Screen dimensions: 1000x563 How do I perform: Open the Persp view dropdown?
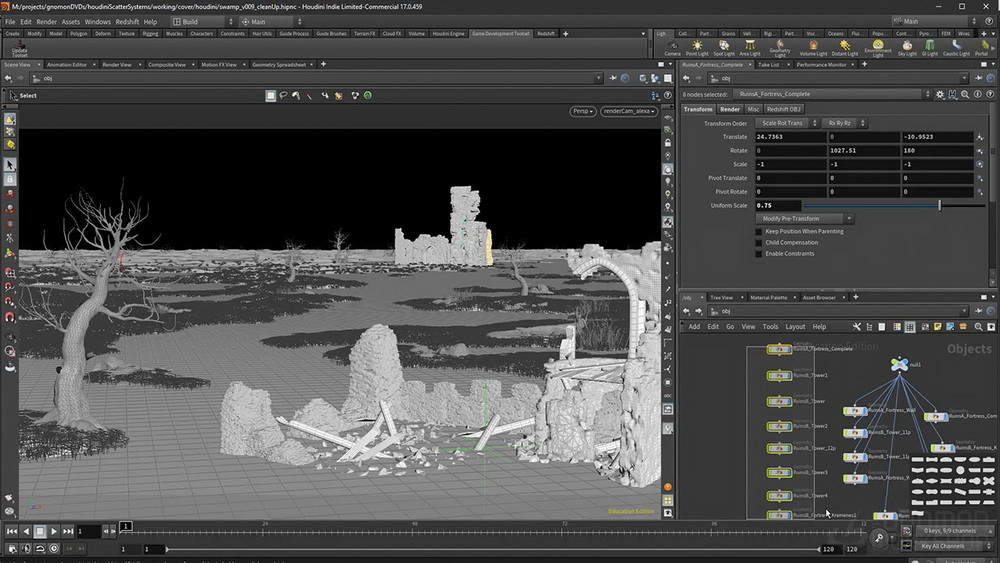582,111
